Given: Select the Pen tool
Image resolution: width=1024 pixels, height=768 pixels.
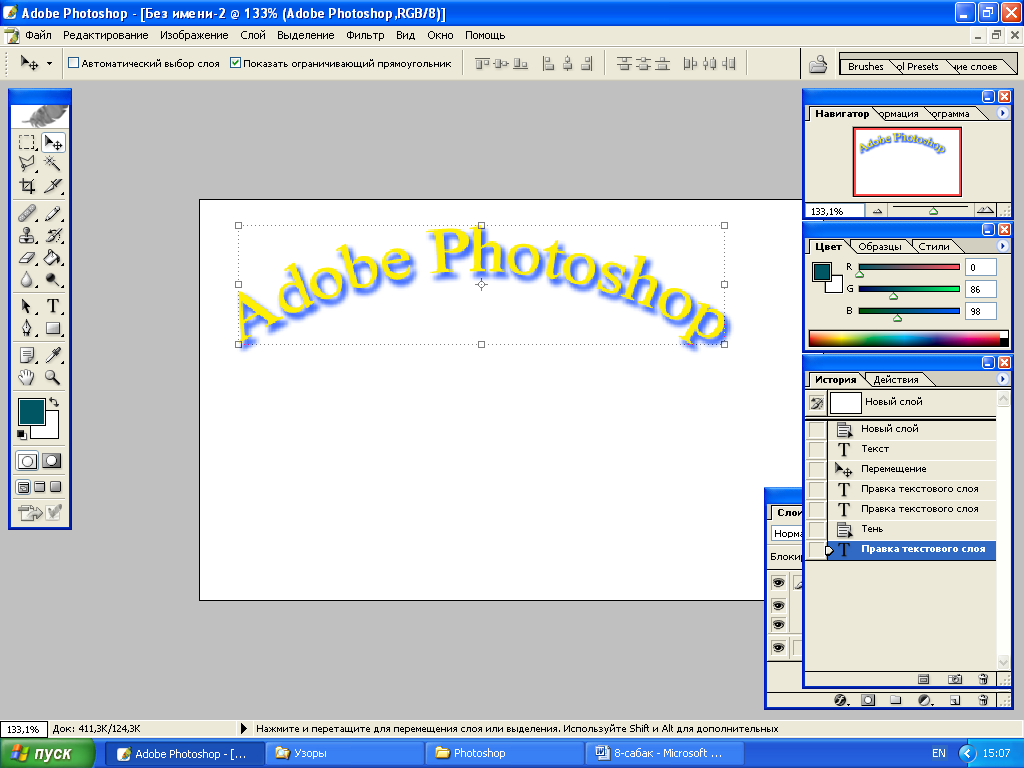Looking at the screenshot, I should [27, 328].
